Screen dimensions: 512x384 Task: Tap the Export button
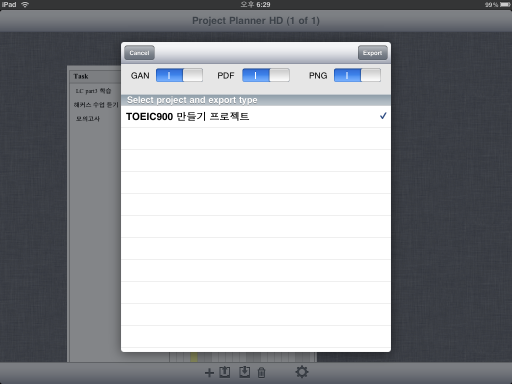373,53
